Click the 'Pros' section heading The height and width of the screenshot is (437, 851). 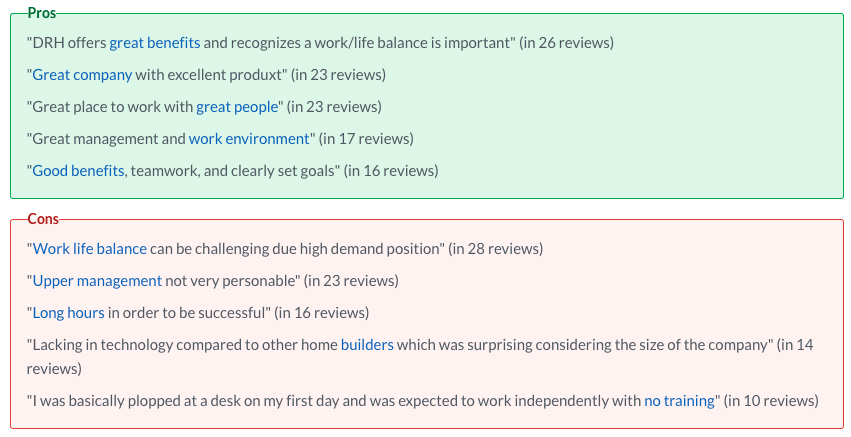42,13
